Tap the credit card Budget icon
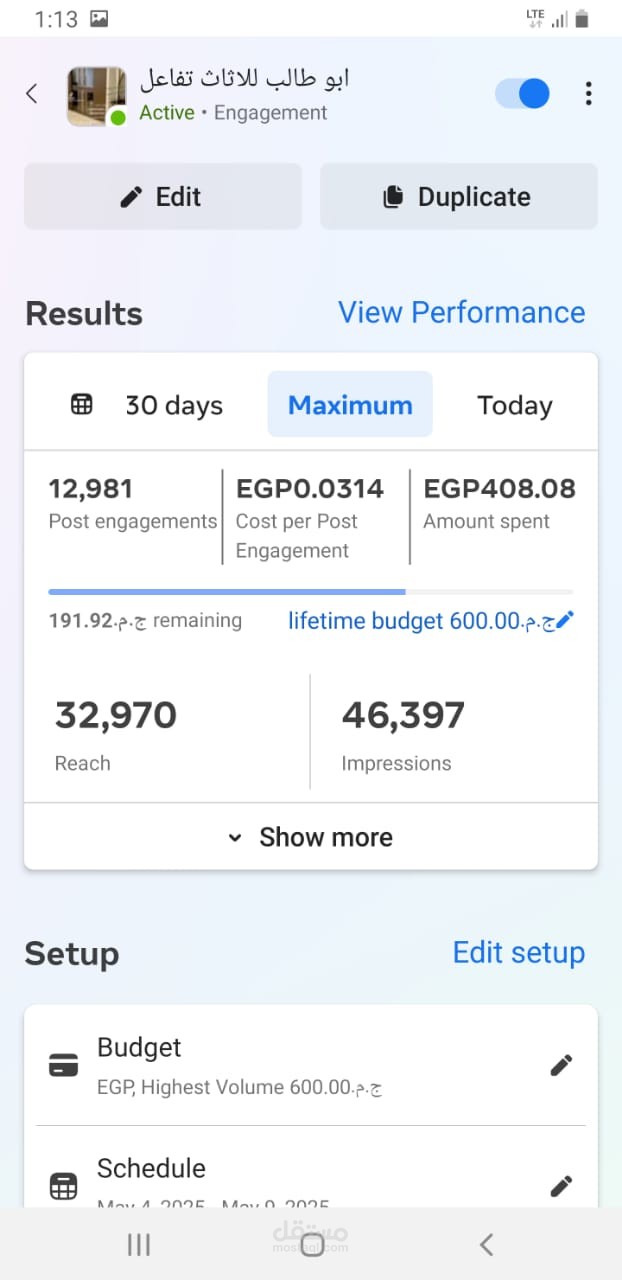 click(63, 1066)
